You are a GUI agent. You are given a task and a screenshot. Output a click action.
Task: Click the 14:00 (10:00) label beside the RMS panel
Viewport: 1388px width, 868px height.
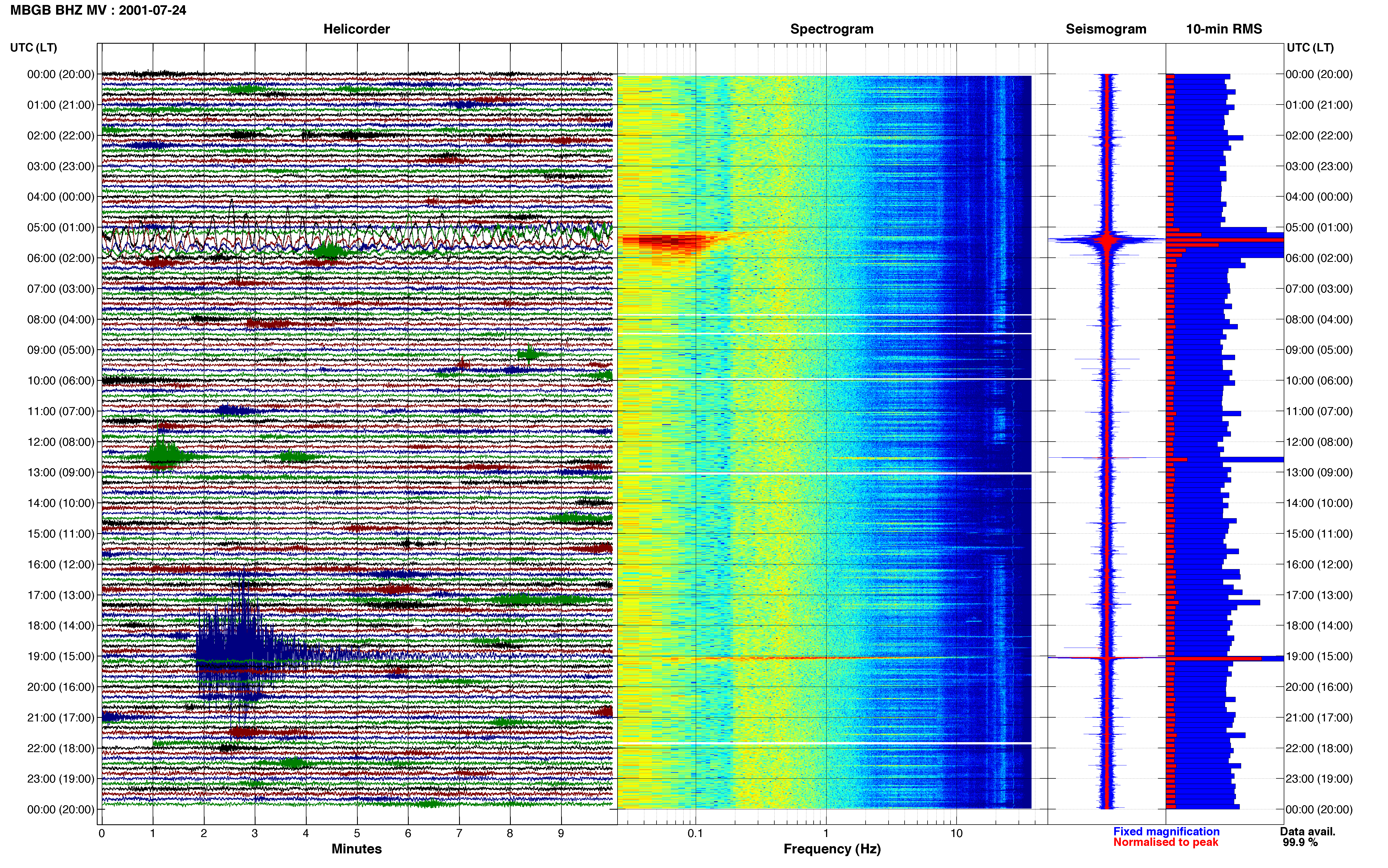pyautogui.click(x=1319, y=504)
